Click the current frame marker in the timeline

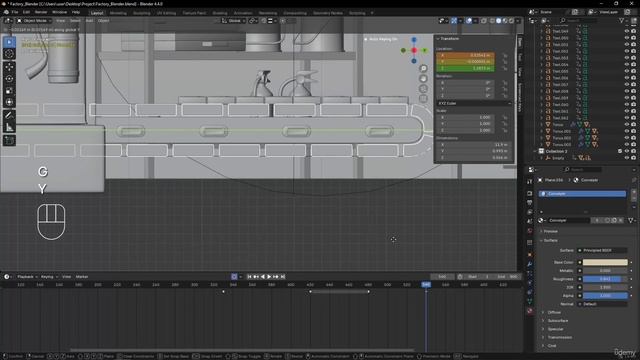(x=426, y=284)
